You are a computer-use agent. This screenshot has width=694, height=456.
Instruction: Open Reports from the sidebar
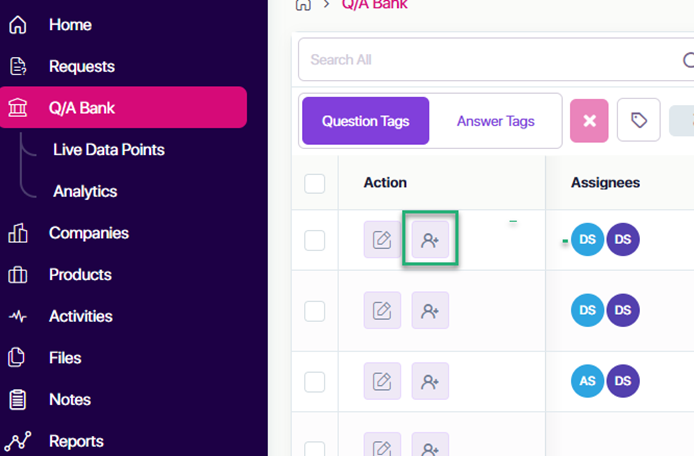pos(76,441)
